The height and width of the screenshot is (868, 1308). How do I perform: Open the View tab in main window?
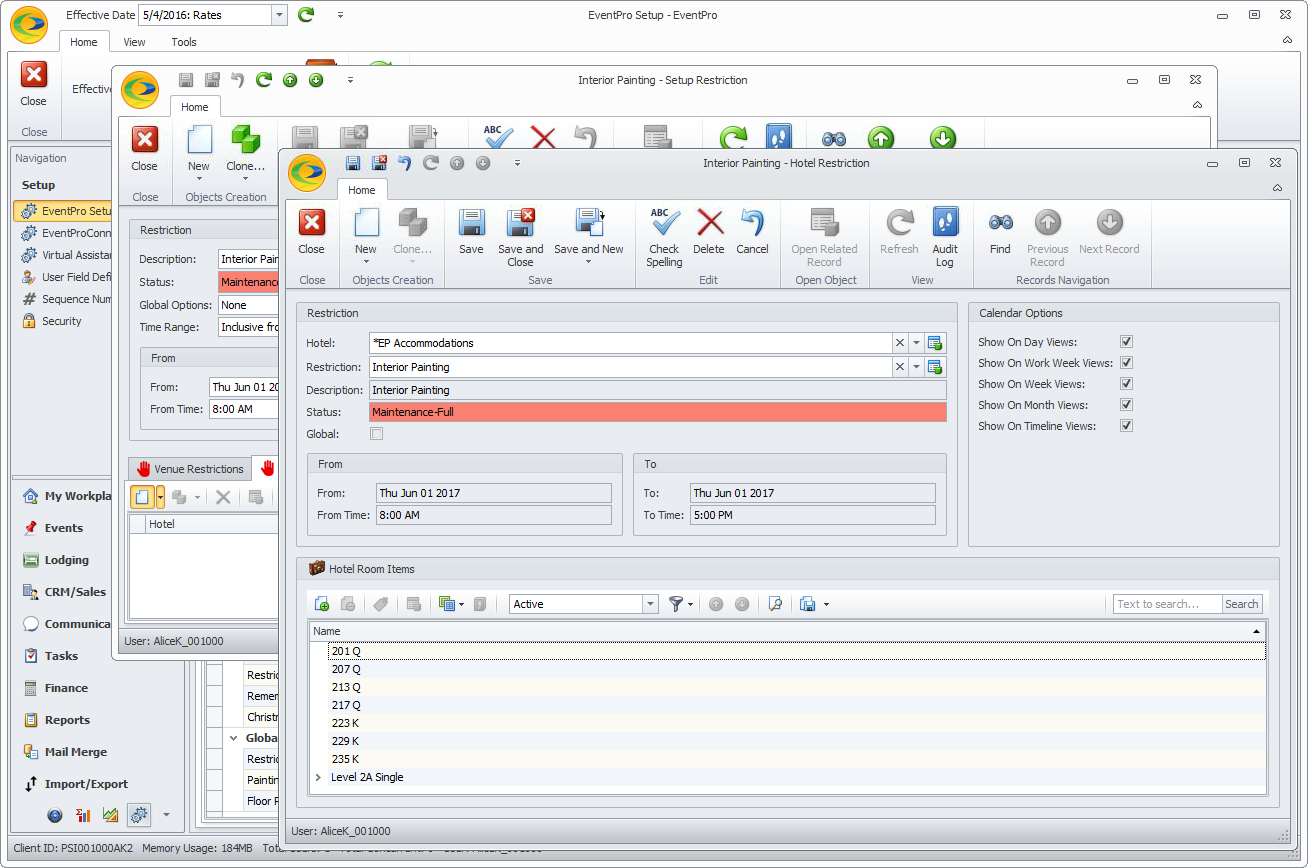[134, 42]
